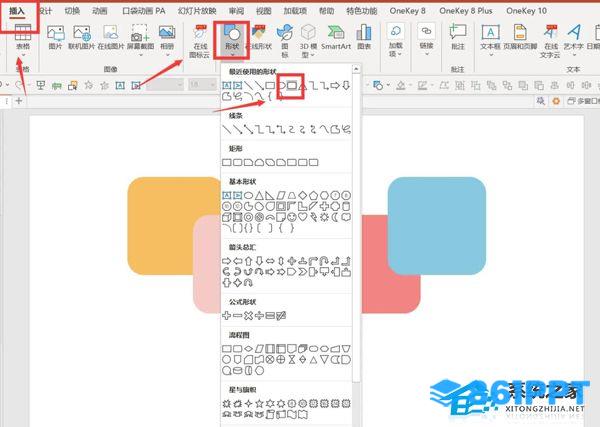Select the division sign in 公式形状
This screenshot has height=427, width=600.
pos(259,316)
